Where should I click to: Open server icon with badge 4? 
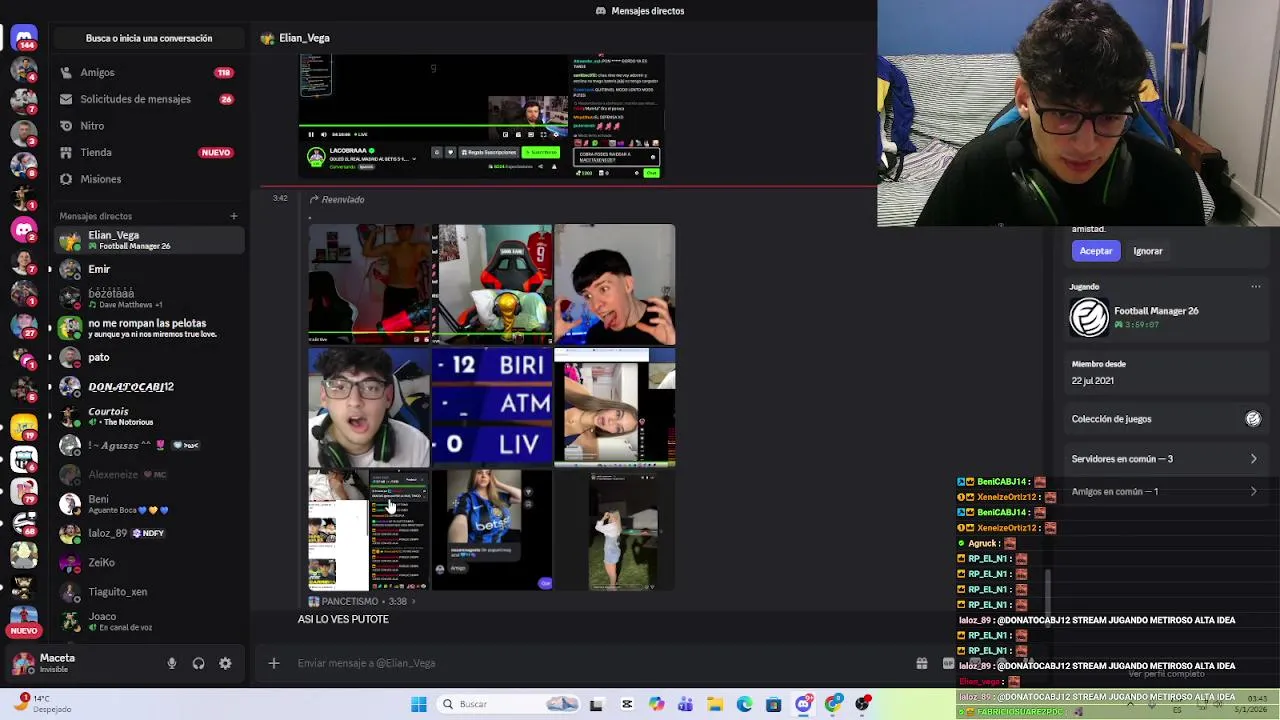pos(24,69)
